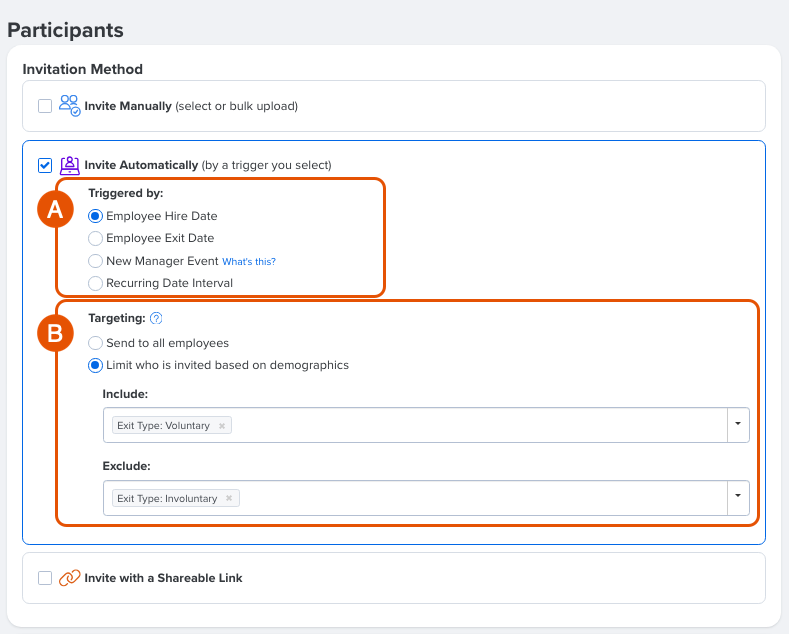Click the Invite Manually people icon
This screenshot has width=789, height=634.
coord(69,106)
